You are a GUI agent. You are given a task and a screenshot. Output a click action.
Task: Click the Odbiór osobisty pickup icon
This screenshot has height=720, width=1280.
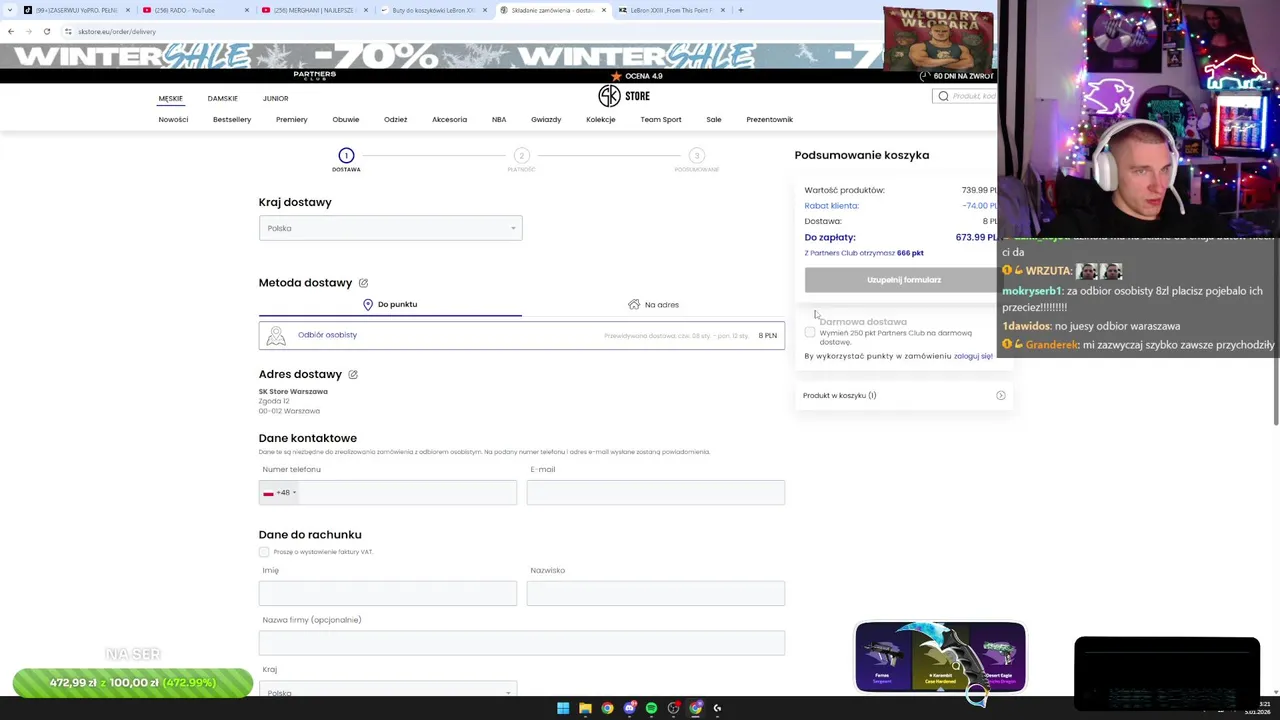click(276, 336)
